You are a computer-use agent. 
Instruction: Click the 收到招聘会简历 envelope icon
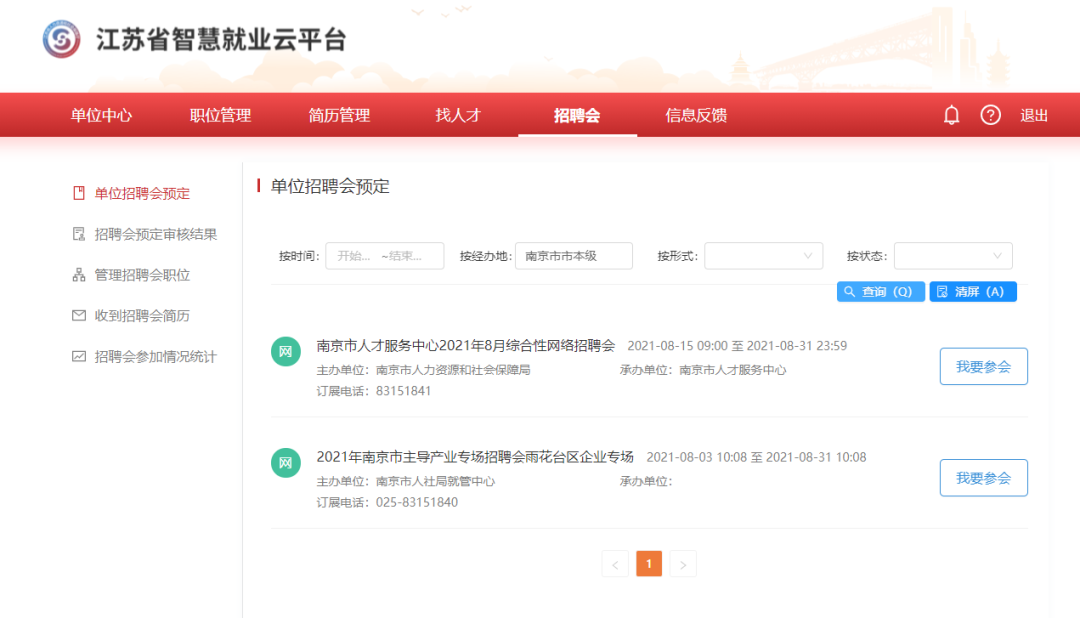coord(79,316)
